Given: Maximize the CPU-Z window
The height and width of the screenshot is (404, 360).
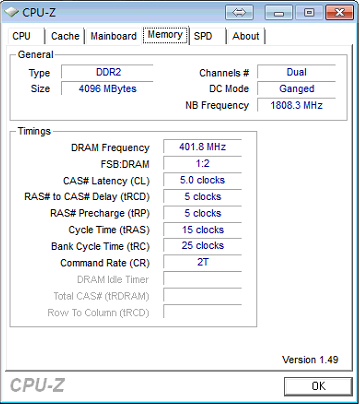Looking at the screenshot, I should click(309, 13).
